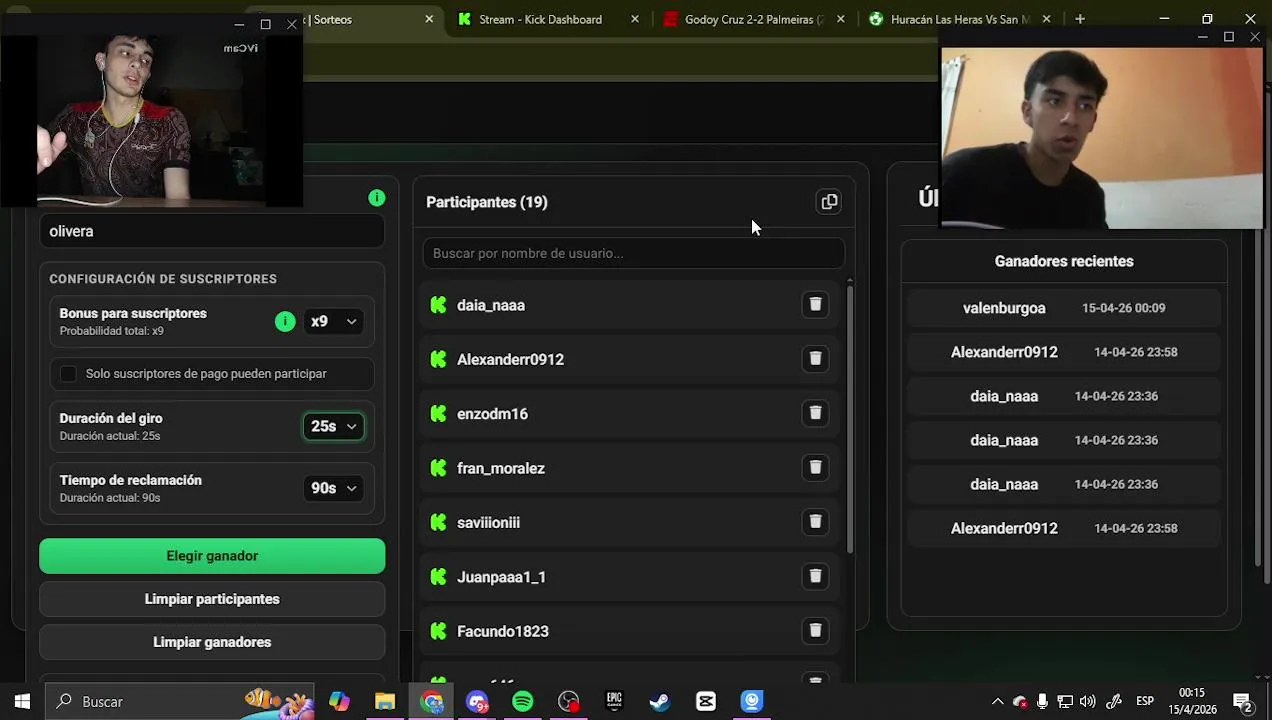This screenshot has height=720, width=1272.
Task: Open Copilot from the taskbar
Action: [339, 701]
